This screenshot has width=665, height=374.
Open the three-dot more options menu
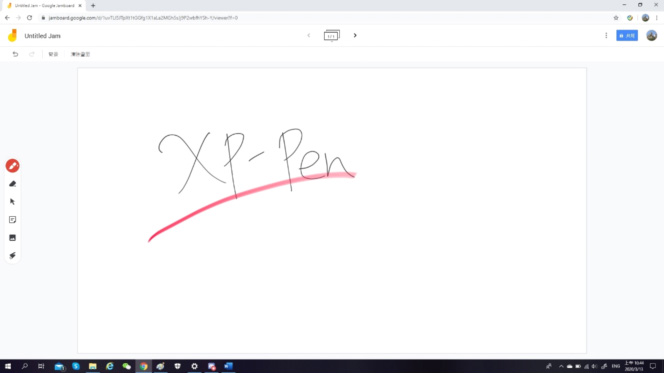pyautogui.click(x=606, y=36)
